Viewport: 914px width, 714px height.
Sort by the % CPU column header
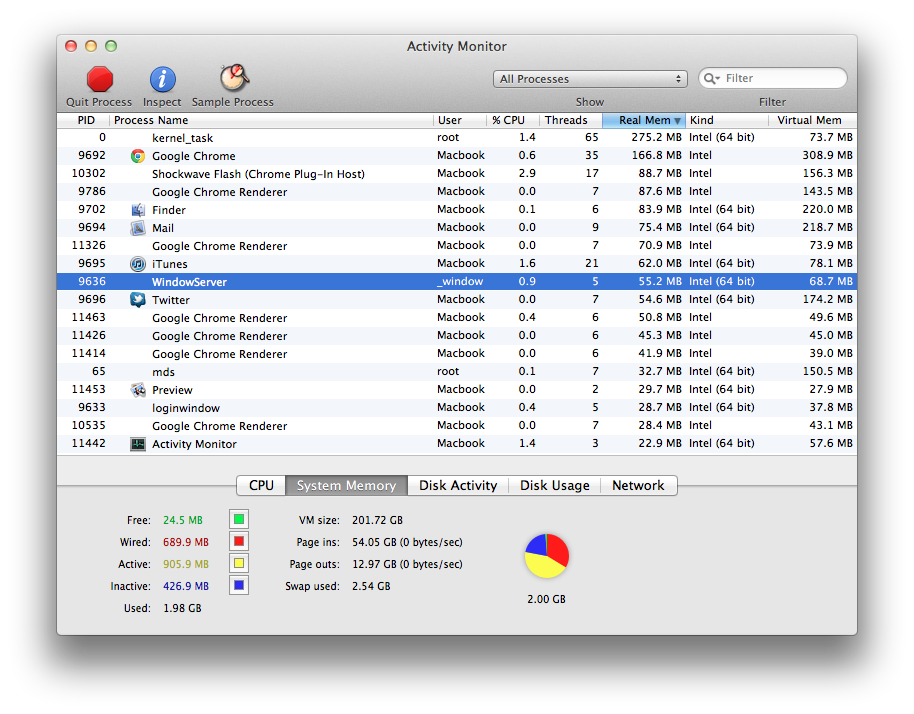click(x=512, y=120)
